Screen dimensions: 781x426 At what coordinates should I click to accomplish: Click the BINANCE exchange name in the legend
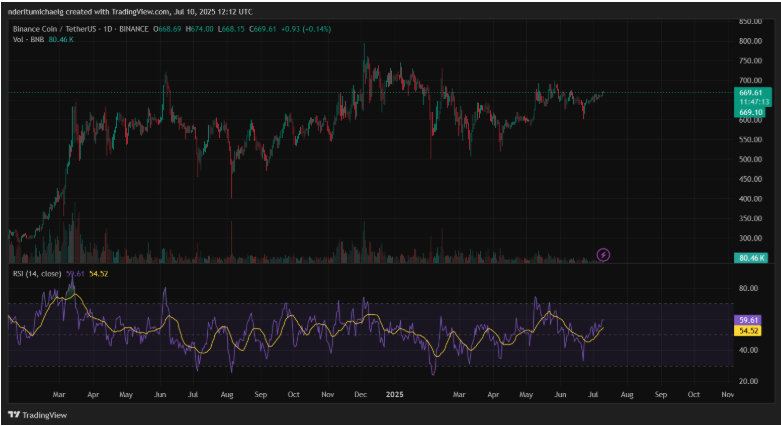(x=133, y=29)
